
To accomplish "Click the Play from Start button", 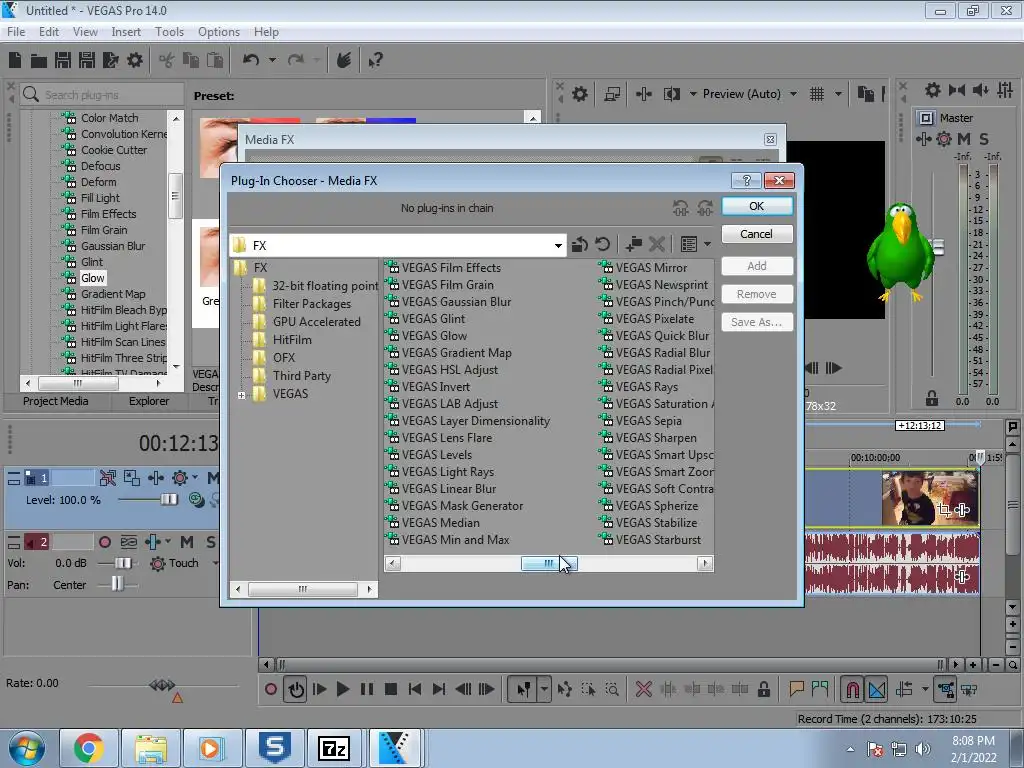I will (x=319, y=689).
